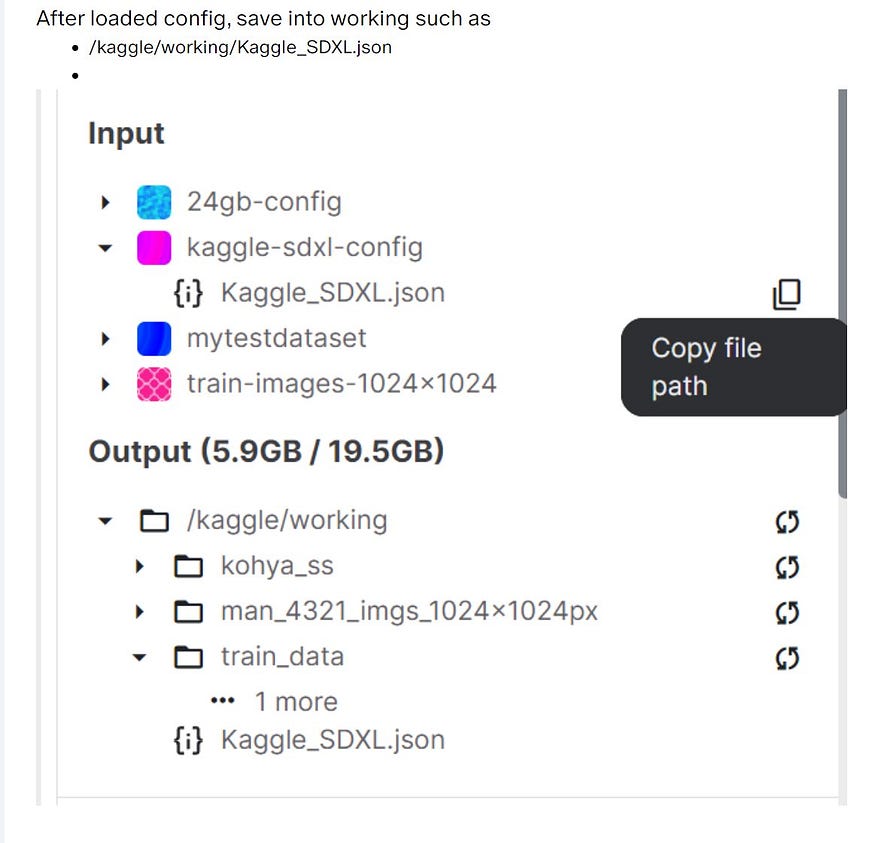875x843 pixels.
Task: Expand the kohya_ss folder
Action: pos(140,567)
